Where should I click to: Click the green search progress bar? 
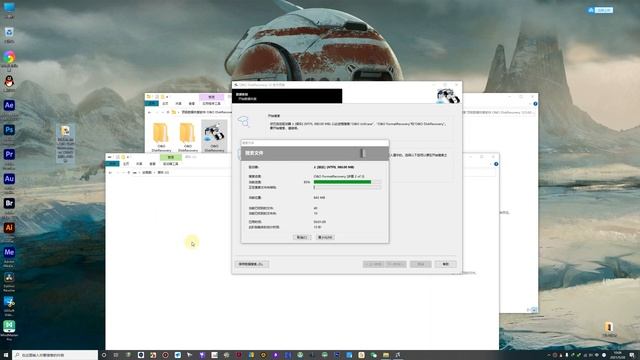click(x=347, y=182)
